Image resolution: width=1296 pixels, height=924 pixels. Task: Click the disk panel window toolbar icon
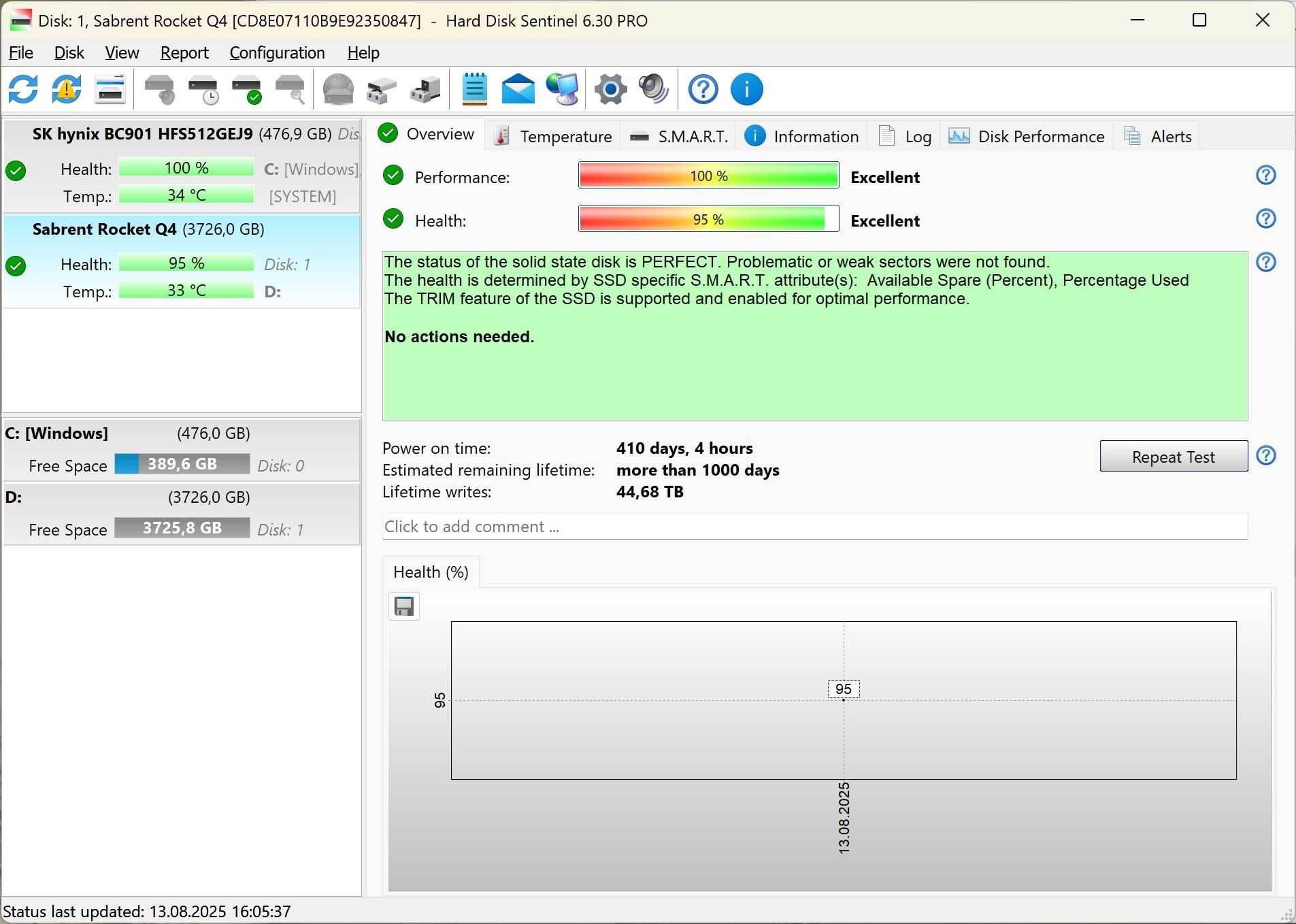point(110,89)
